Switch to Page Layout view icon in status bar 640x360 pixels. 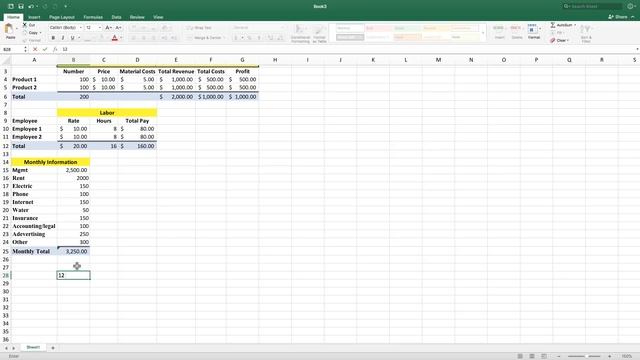[532, 356]
